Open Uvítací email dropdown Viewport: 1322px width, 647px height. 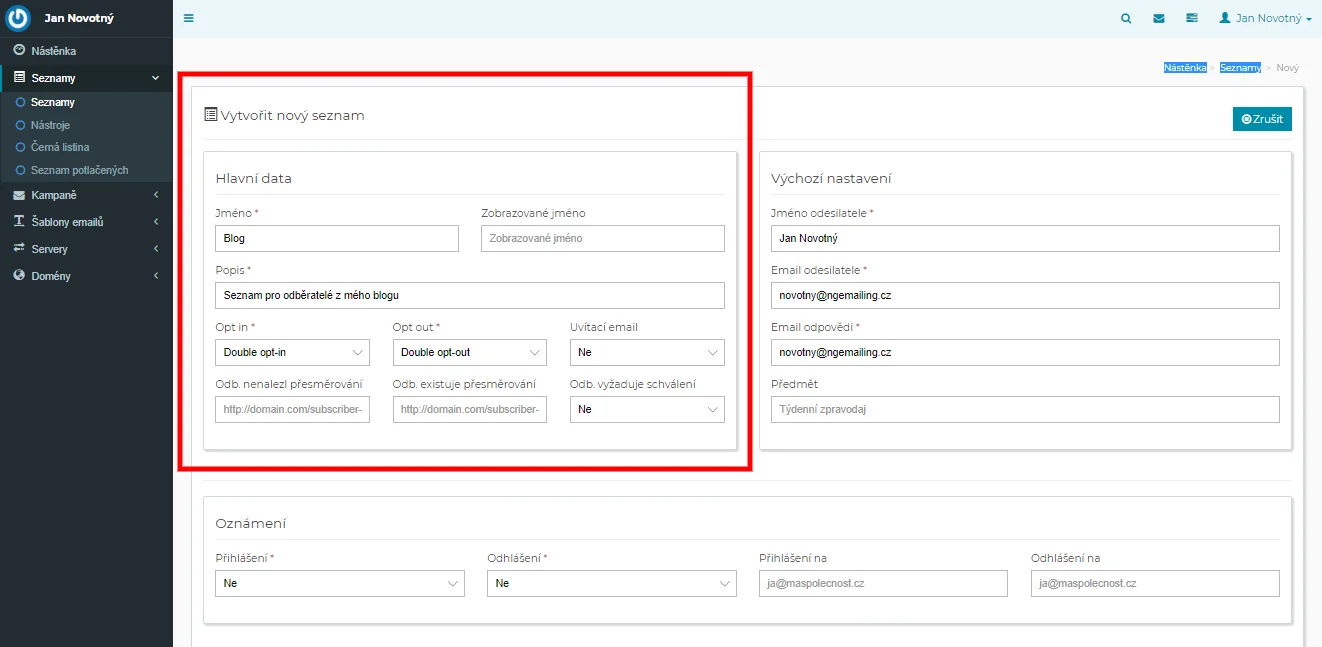pyautogui.click(x=647, y=352)
